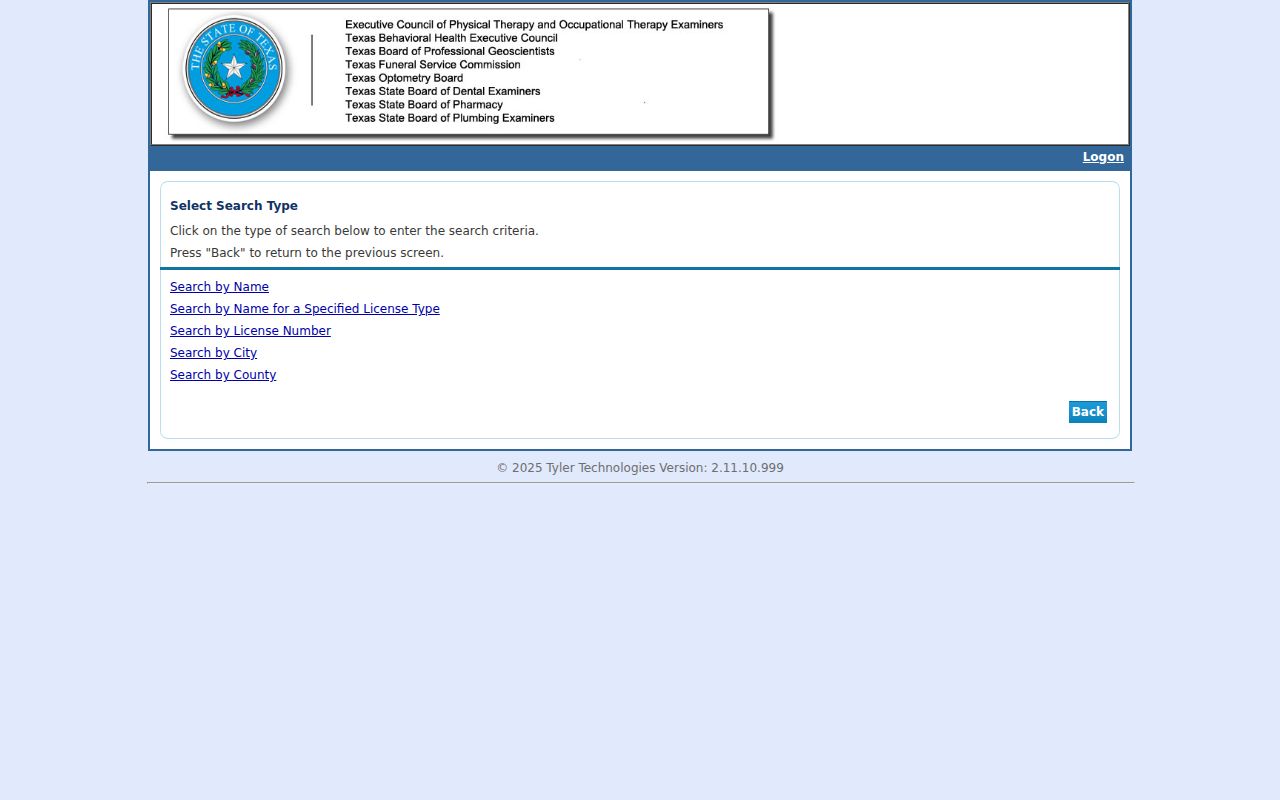Click the Texas State Board of Pharmacy text
This screenshot has height=800, width=1280.
(x=424, y=105)
